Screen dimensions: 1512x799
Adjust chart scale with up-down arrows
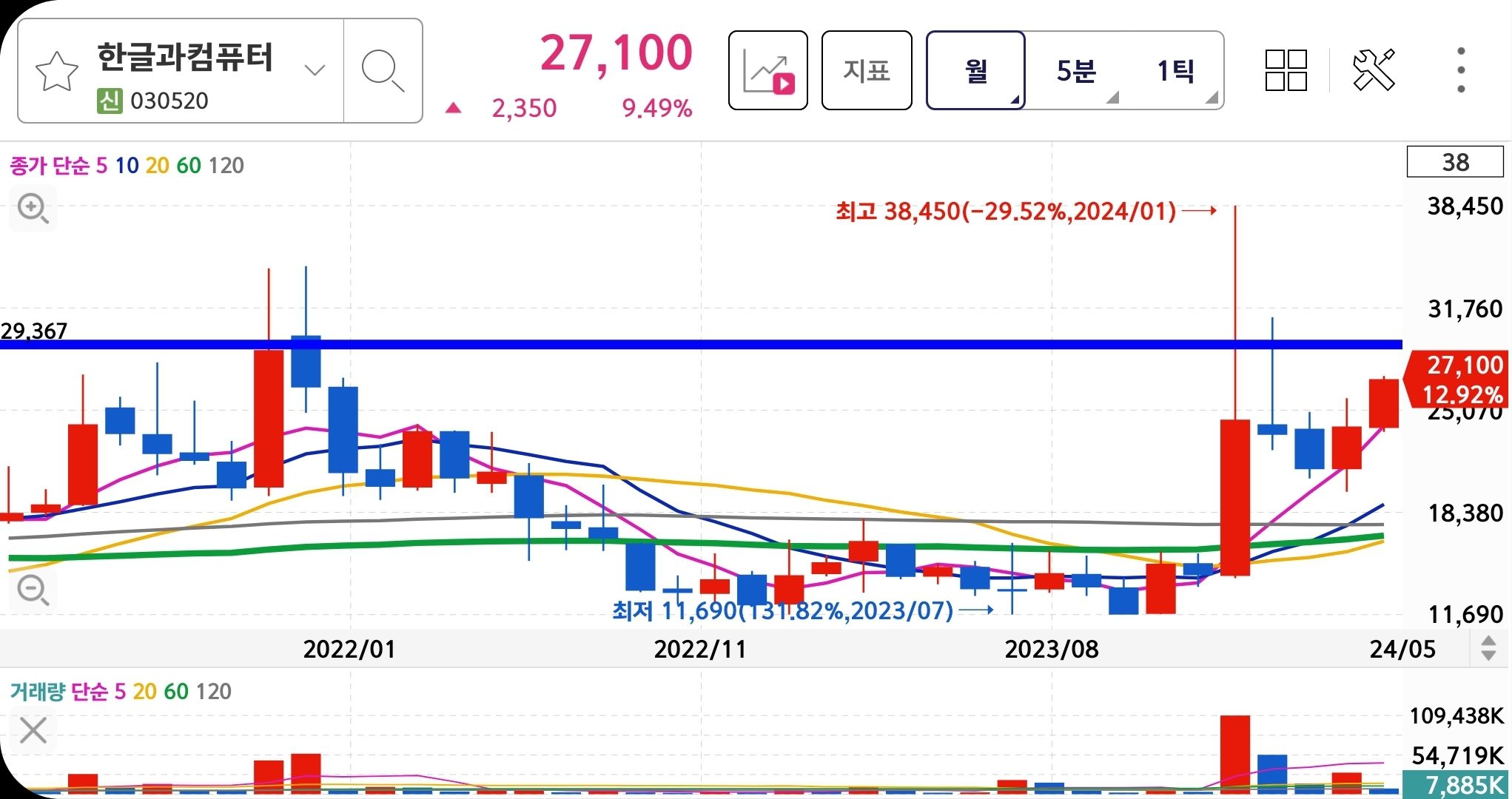(1488, 649)
